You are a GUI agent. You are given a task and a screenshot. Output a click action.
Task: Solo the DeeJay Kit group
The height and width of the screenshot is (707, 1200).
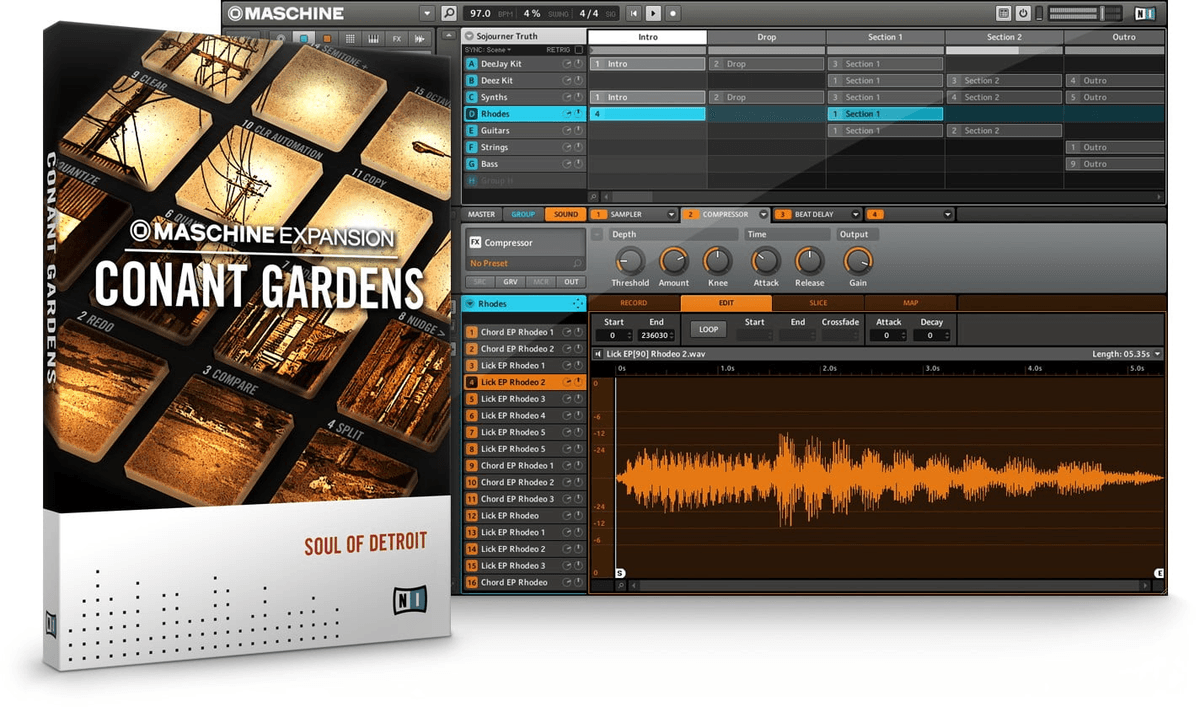579,64
